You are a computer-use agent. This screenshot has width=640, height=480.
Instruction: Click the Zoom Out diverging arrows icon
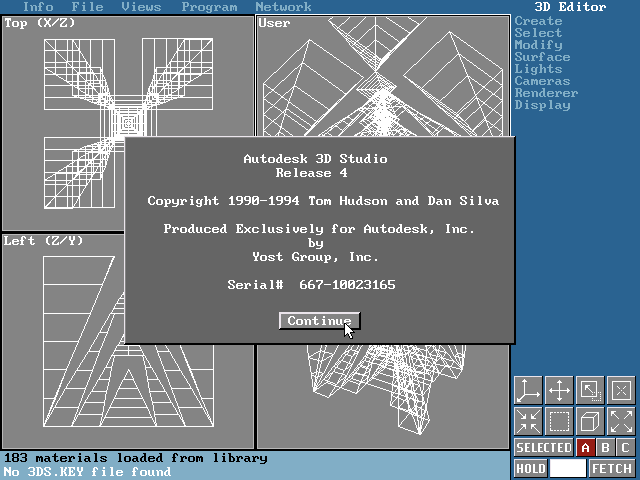(621, 421)
